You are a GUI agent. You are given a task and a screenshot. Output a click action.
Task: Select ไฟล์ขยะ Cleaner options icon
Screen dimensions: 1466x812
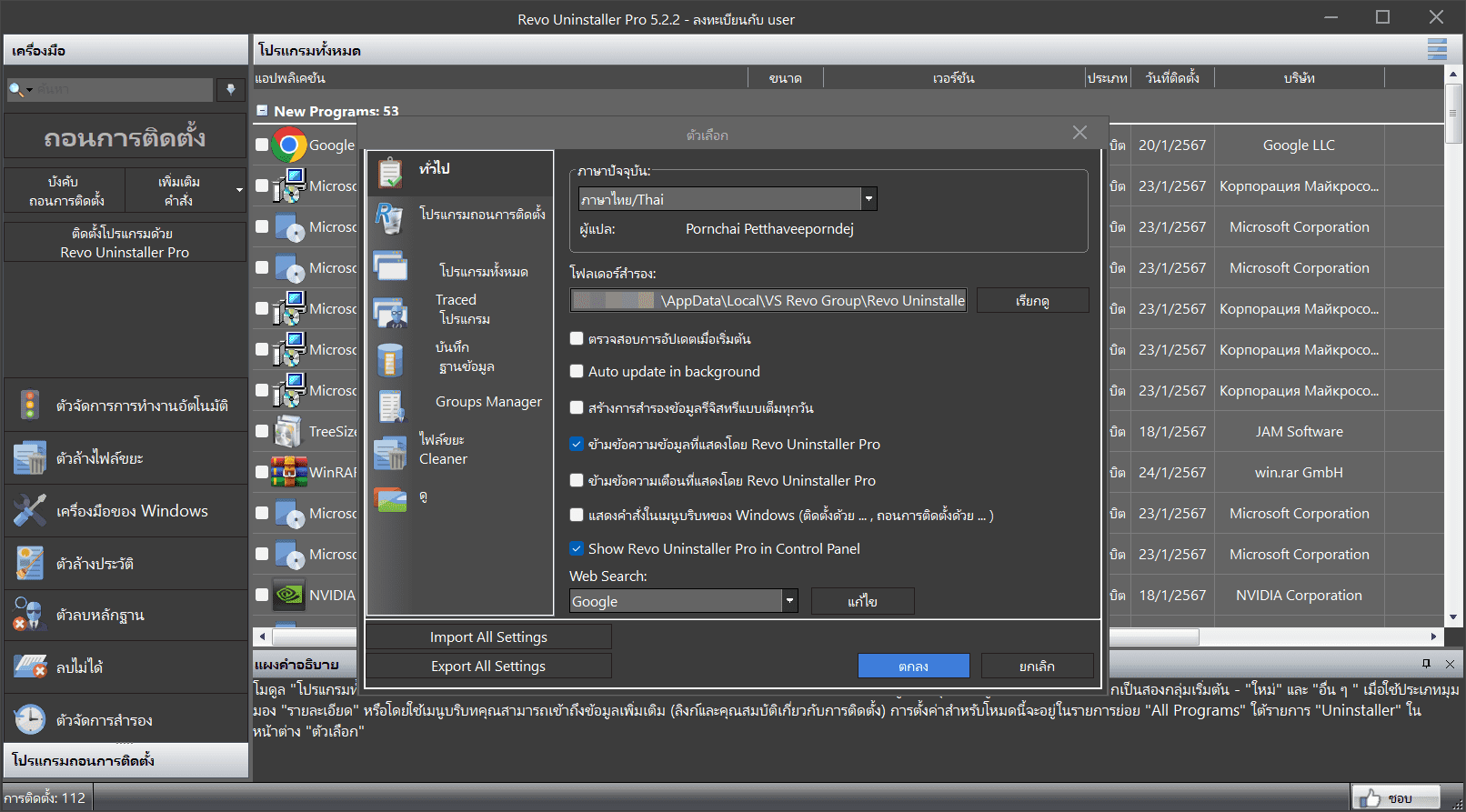[390, 452]
